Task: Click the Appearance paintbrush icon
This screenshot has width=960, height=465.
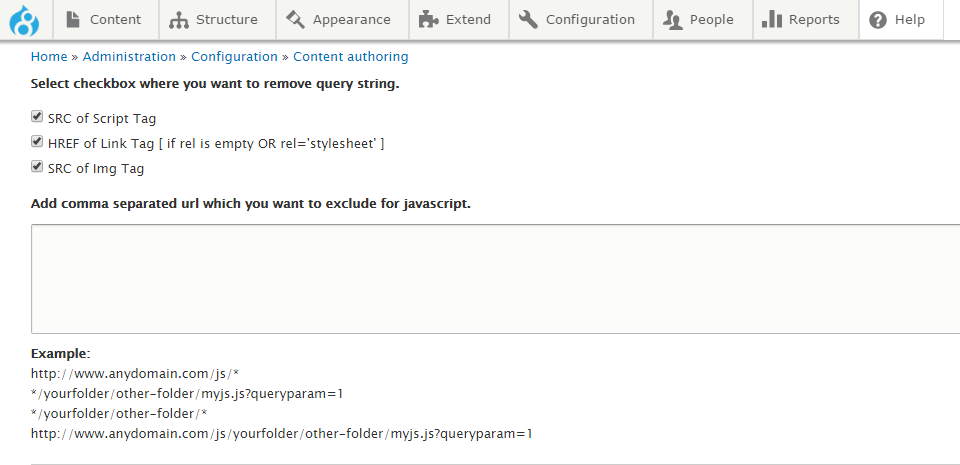Action: pos(295,20)
